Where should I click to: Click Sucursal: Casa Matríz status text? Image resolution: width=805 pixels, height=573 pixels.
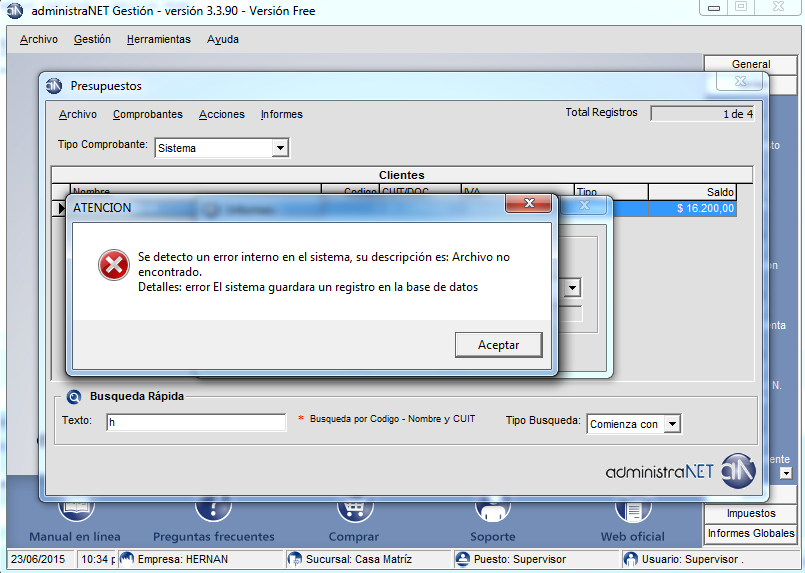point(358,559)
